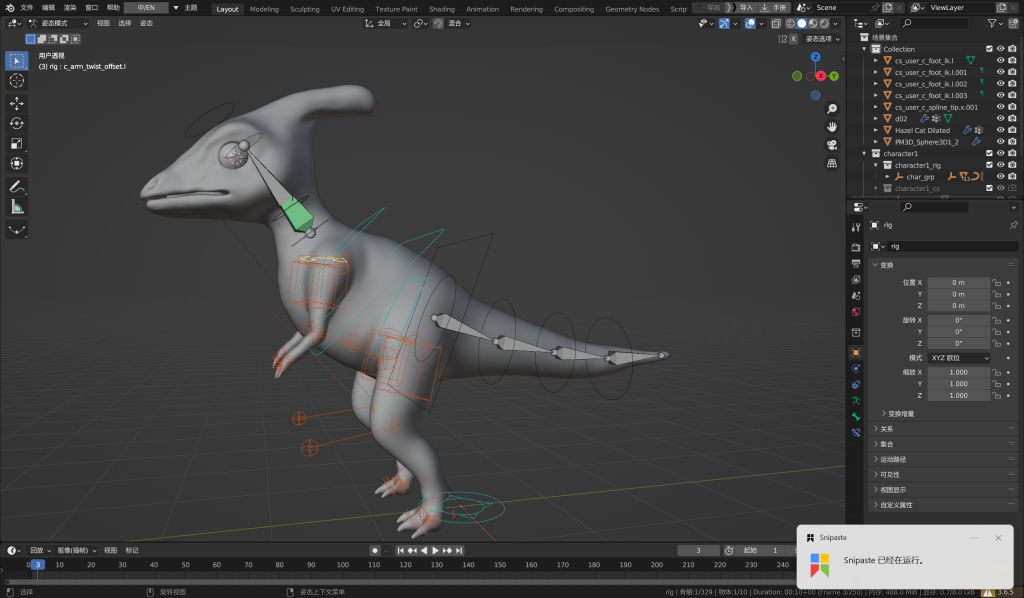Select the Rotate tool in the left toolbar
1024x598 pixels.
click(17, 123)
